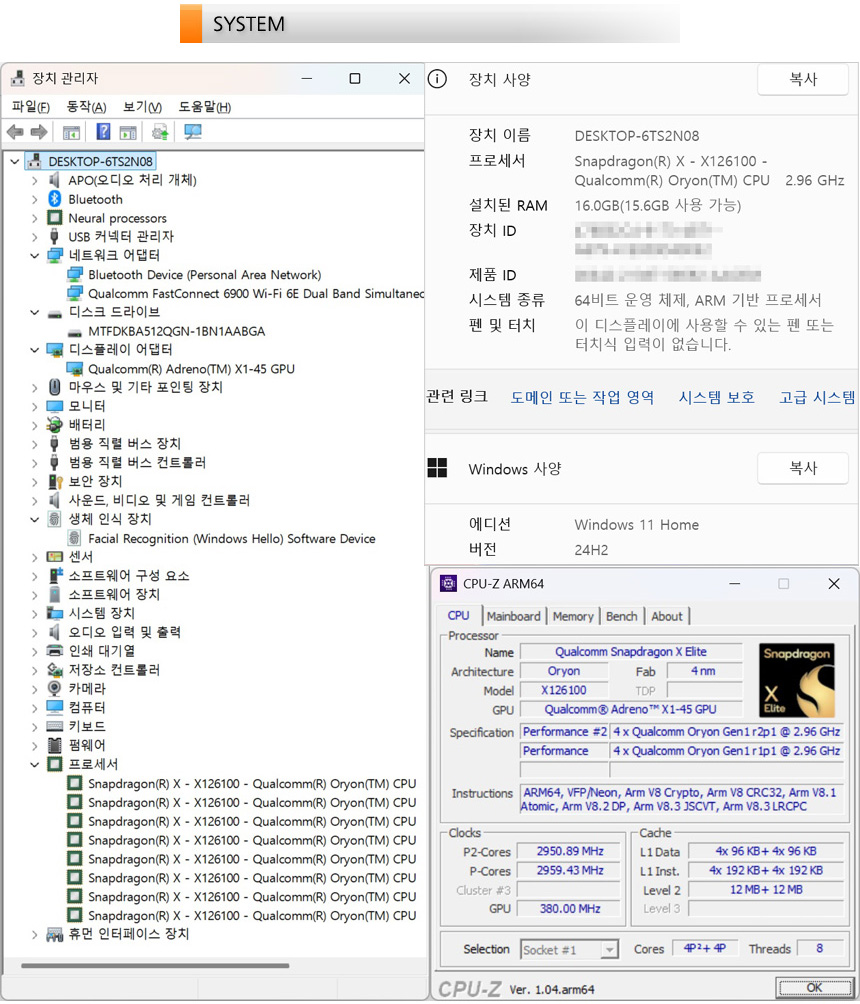Click the back arrow in Device Manager toolbar

coord(15,132)
